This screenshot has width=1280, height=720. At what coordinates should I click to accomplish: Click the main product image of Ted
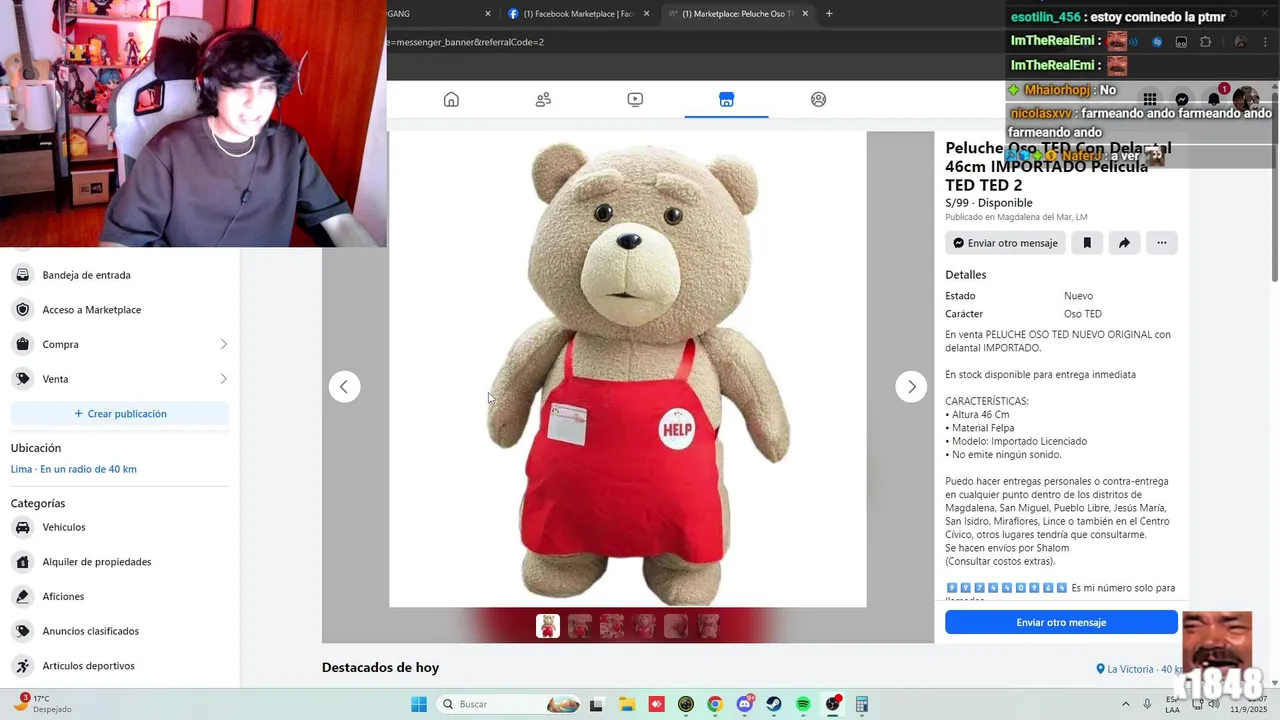click(628, 369)
